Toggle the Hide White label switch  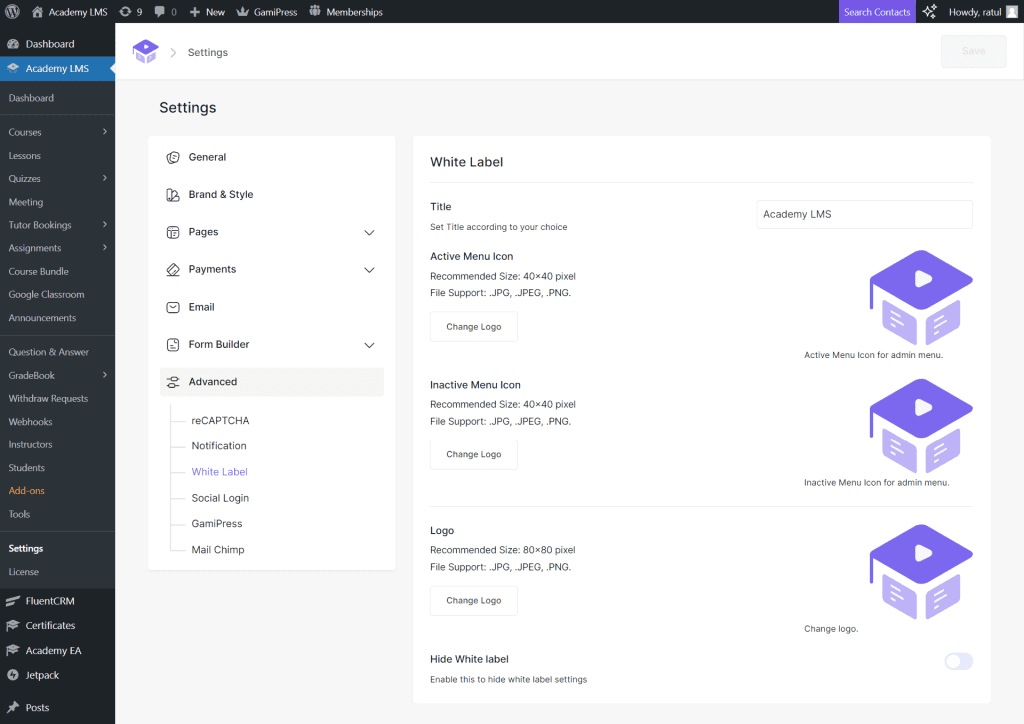coord(957,661)
